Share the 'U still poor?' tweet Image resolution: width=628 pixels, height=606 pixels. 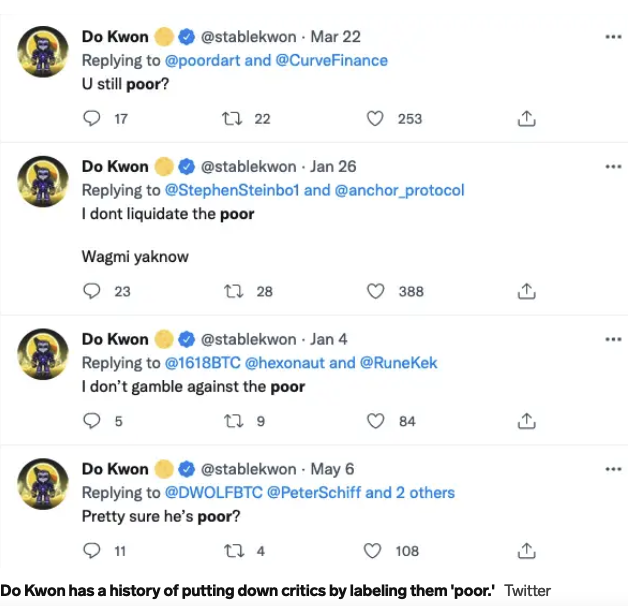pos(526,119)
